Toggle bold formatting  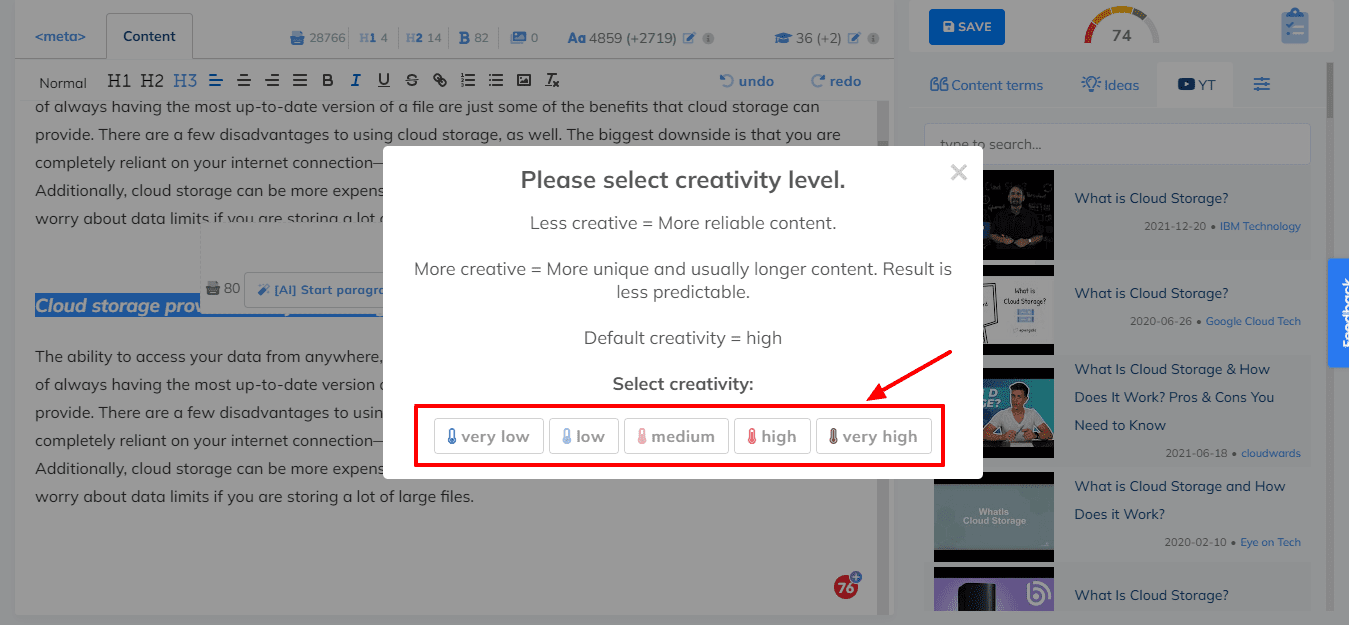[328, 81]
